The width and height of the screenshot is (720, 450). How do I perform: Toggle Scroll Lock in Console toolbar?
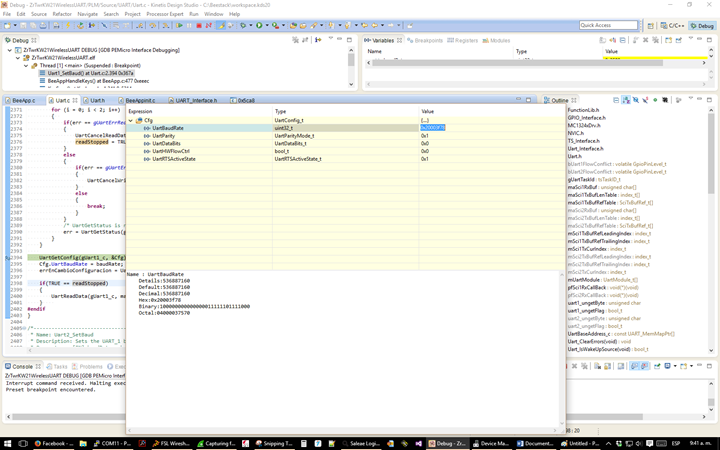pyautogui.click(x=608, y=366)
